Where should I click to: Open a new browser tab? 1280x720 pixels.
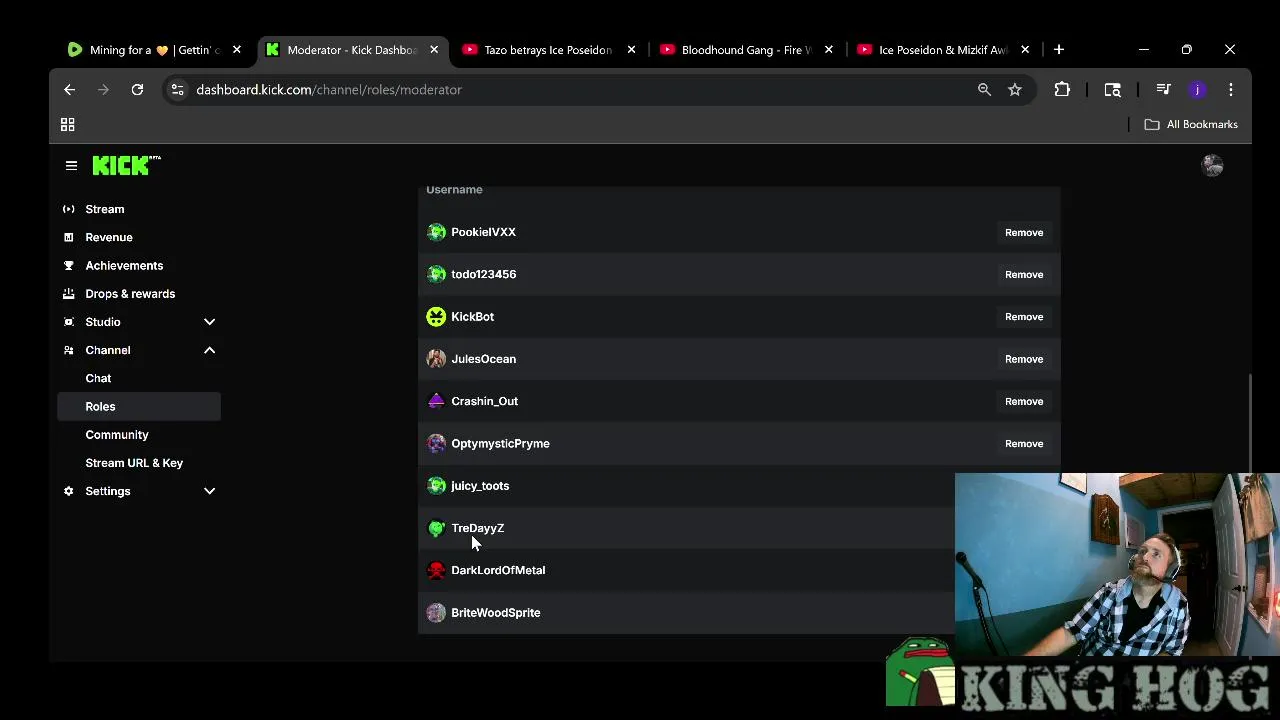tap(1059, 50)
